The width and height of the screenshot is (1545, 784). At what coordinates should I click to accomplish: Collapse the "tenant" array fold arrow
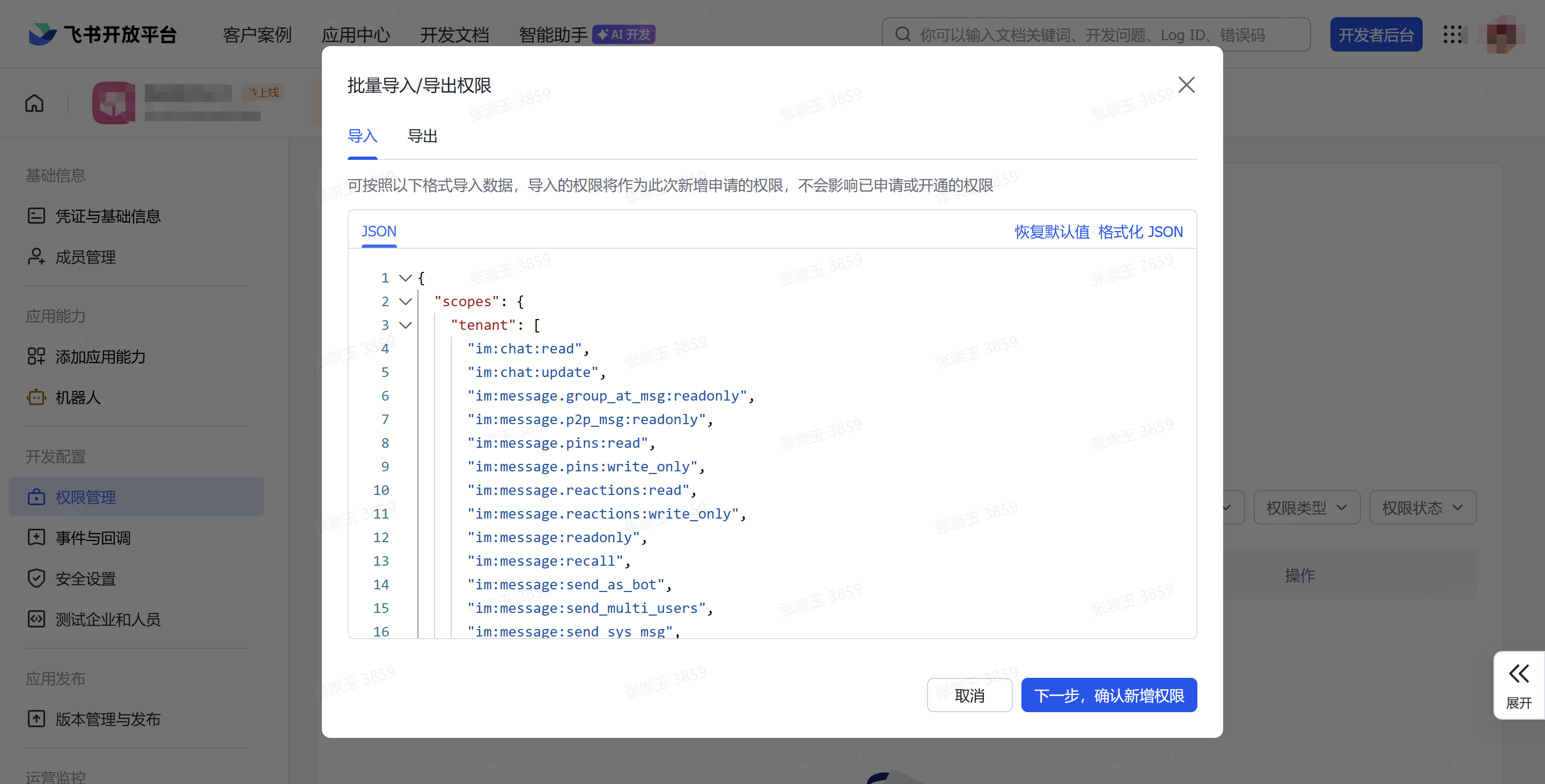pyautogui.click(x=406, y=325)
